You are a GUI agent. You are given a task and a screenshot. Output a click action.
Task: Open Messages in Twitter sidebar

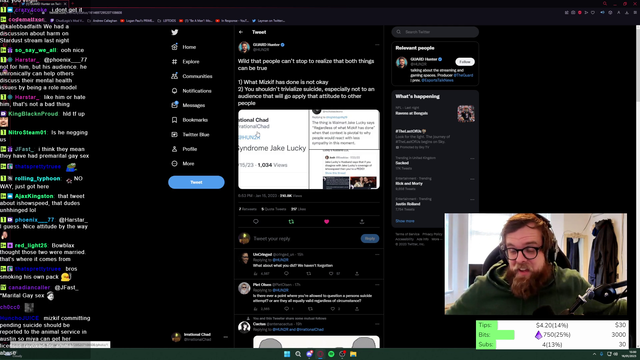pos(188,105)
